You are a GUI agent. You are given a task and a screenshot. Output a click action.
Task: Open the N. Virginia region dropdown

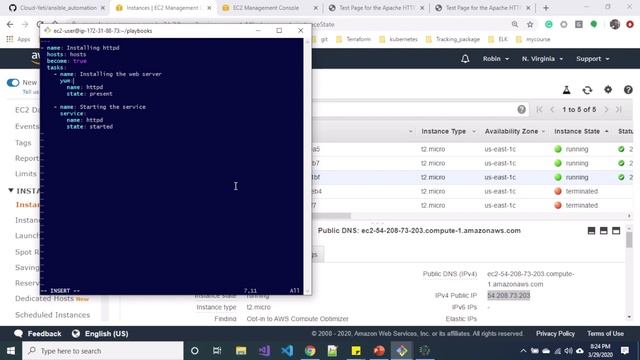542,59
